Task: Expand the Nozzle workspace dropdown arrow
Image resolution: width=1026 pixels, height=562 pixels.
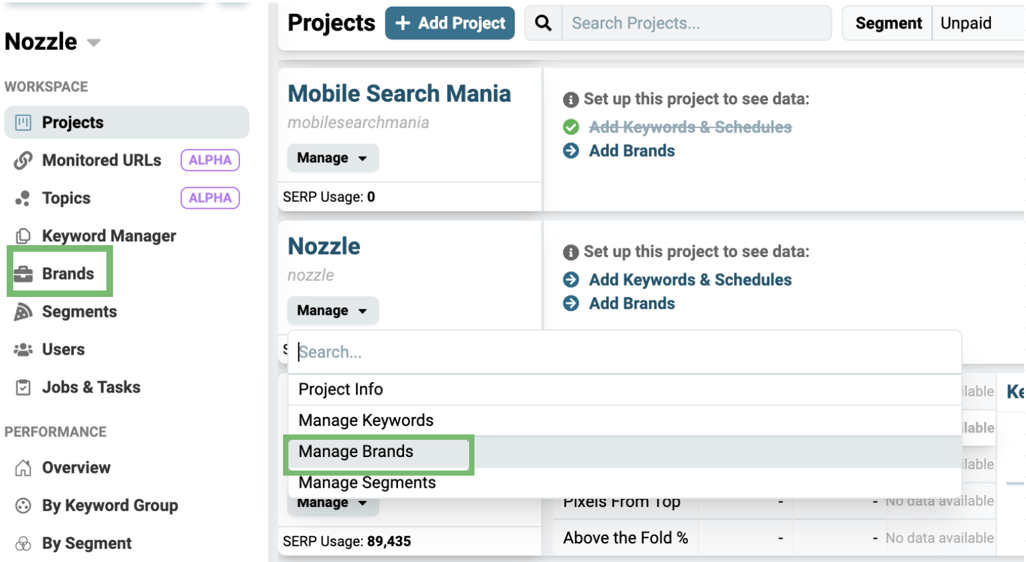Action: point(94,43)
